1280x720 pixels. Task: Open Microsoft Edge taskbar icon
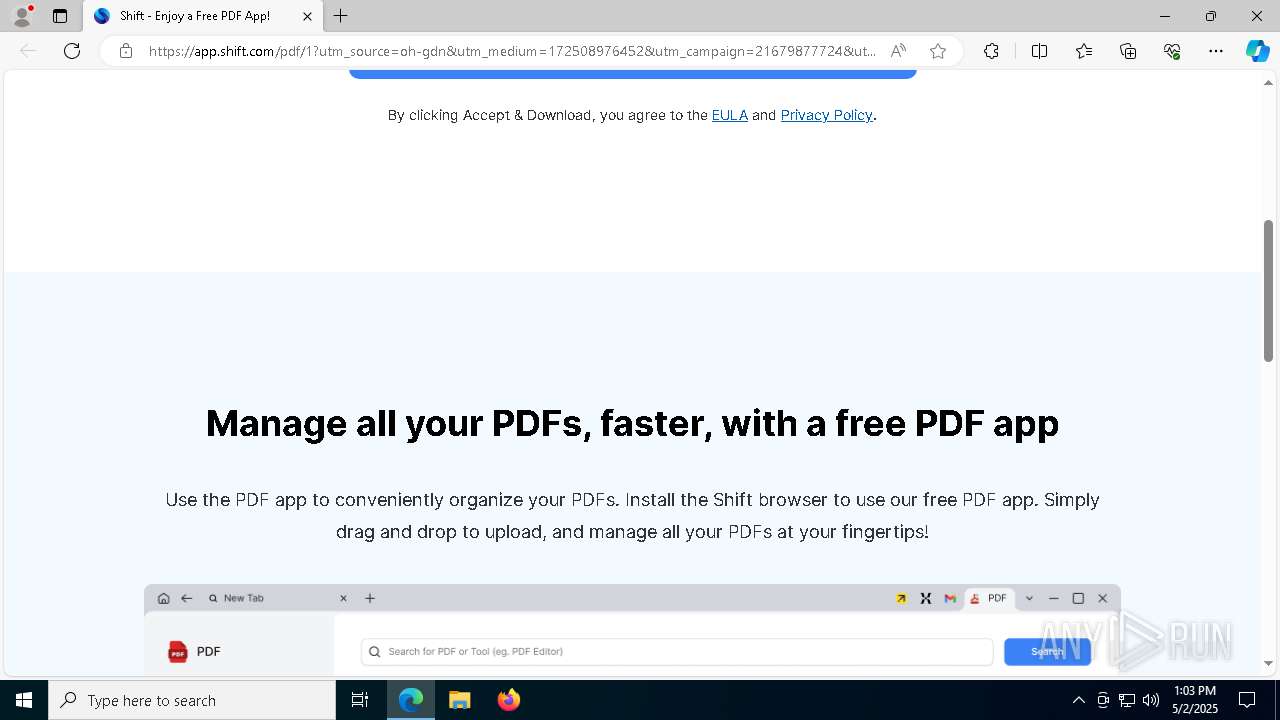pyautogui.click(x=411, y=700)
